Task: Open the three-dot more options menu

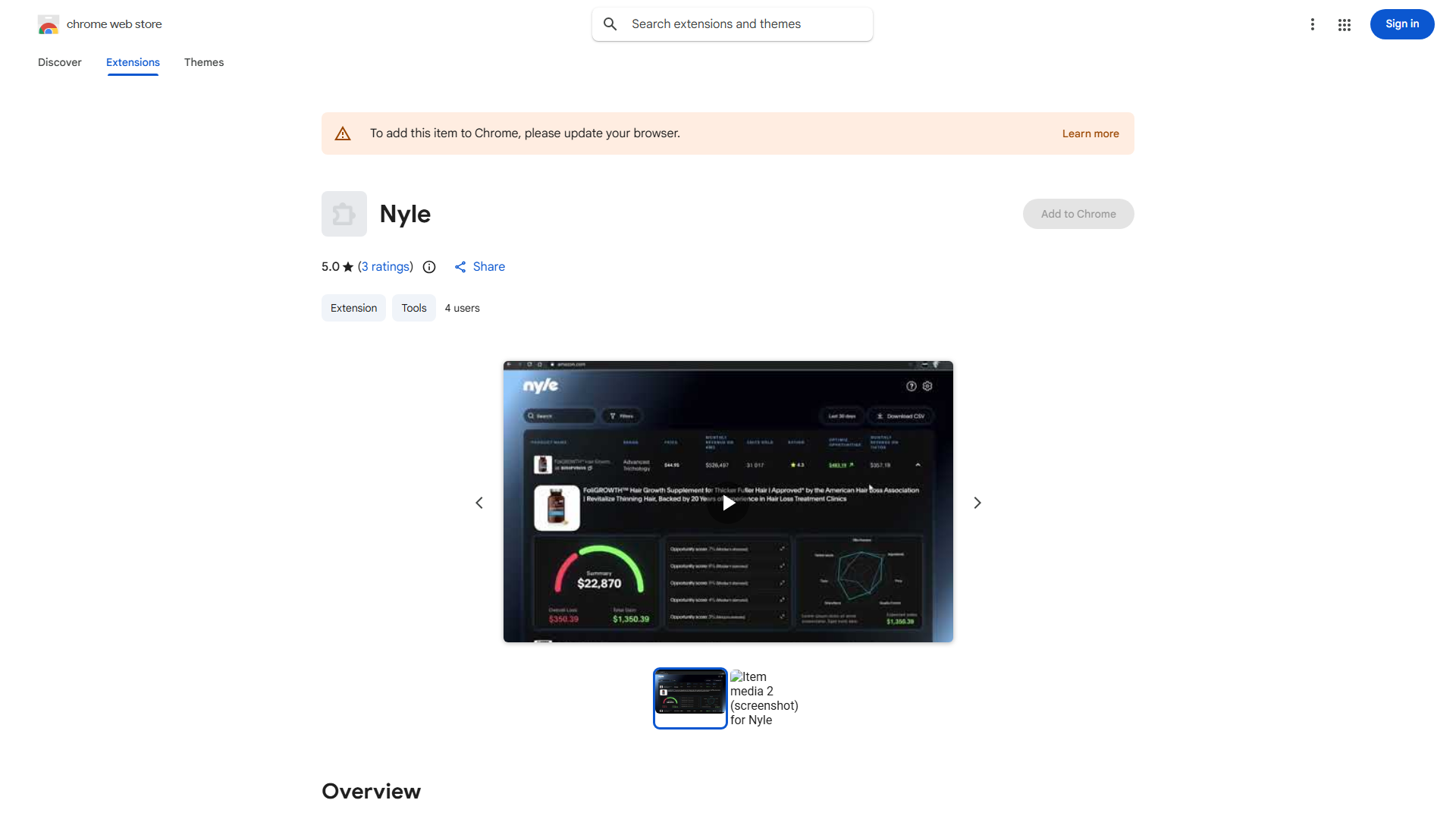Action: point(1312,24)
